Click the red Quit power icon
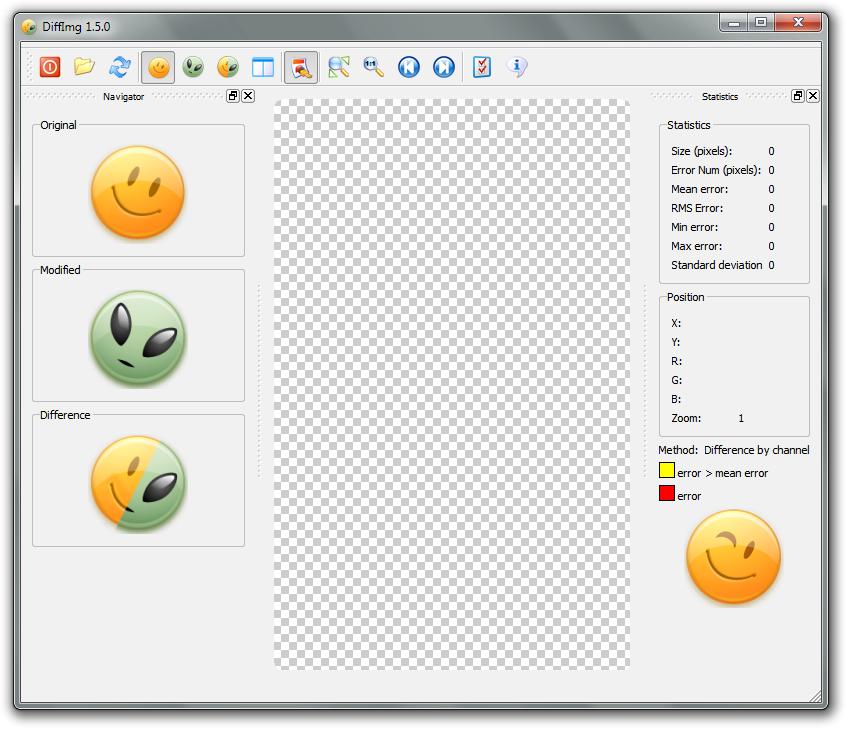Screen dimensions: 847x729 tap(50, 67)
